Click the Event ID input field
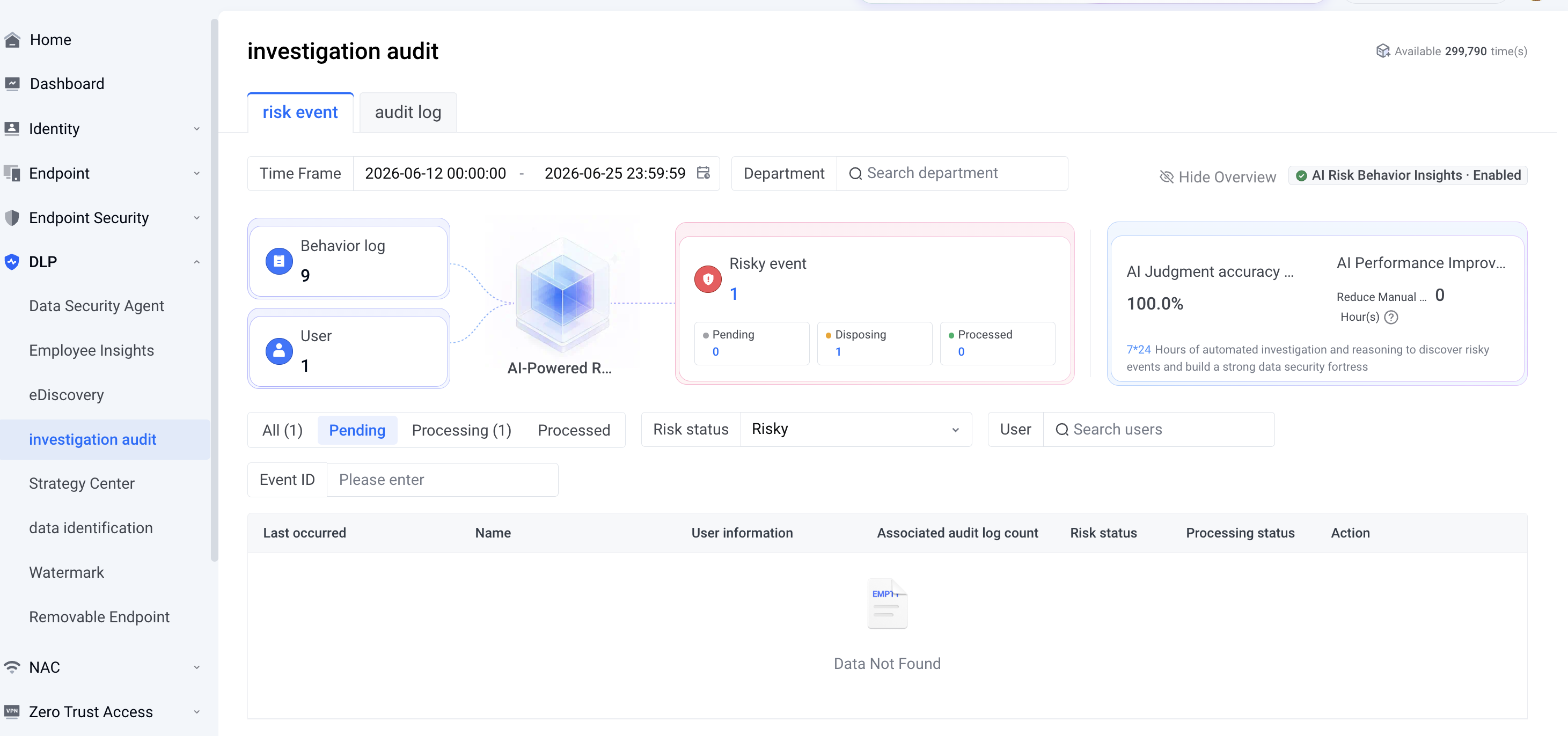Image resolution: width=1568 pixels, height=736 pixels. [x=443, y=480]
